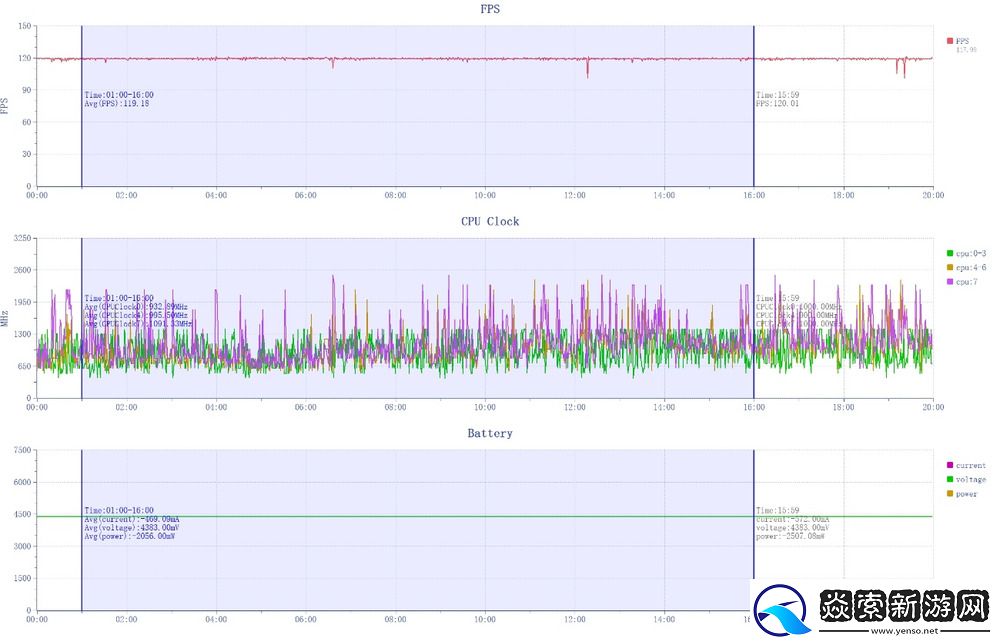Viewport: 1000px width, 642px height.
Task: Click the FPS dip near 12:00
Action: (587, 71)
